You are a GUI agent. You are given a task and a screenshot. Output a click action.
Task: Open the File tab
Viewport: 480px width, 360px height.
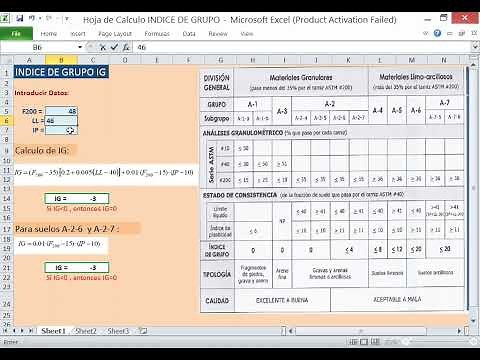coord(16,34)
